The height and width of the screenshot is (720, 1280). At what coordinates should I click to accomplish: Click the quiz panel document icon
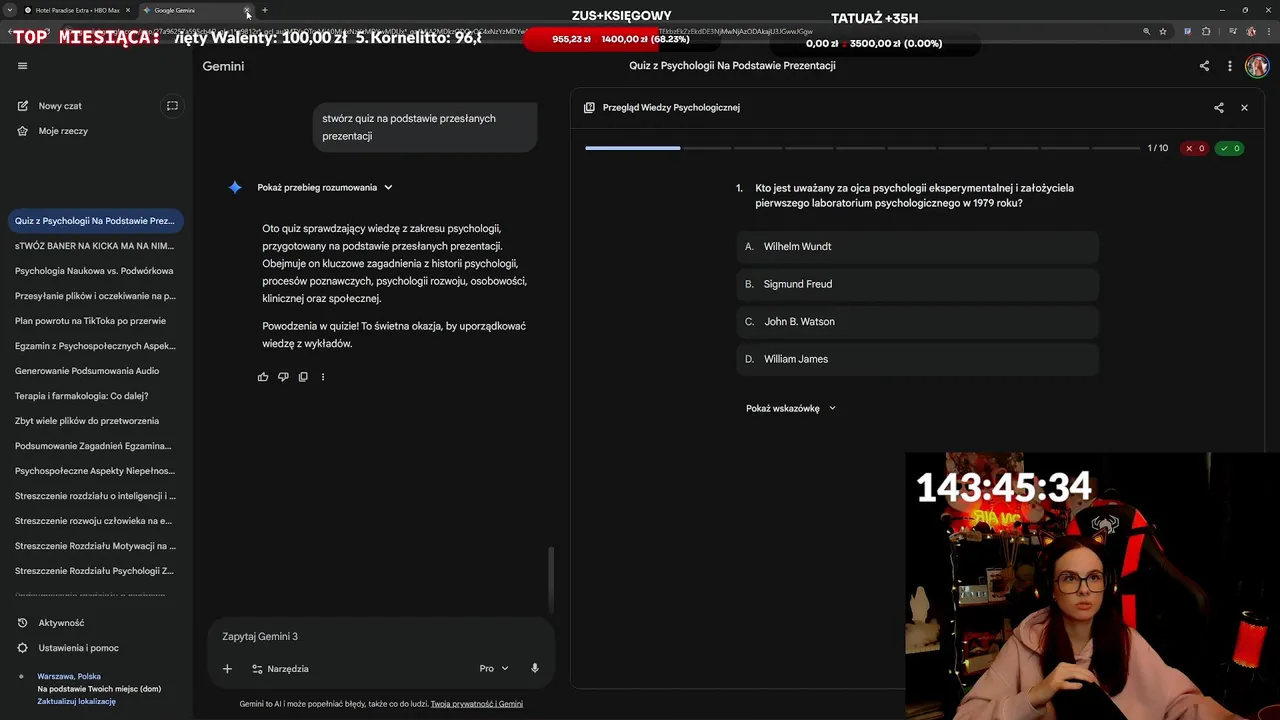coord(589,107)
